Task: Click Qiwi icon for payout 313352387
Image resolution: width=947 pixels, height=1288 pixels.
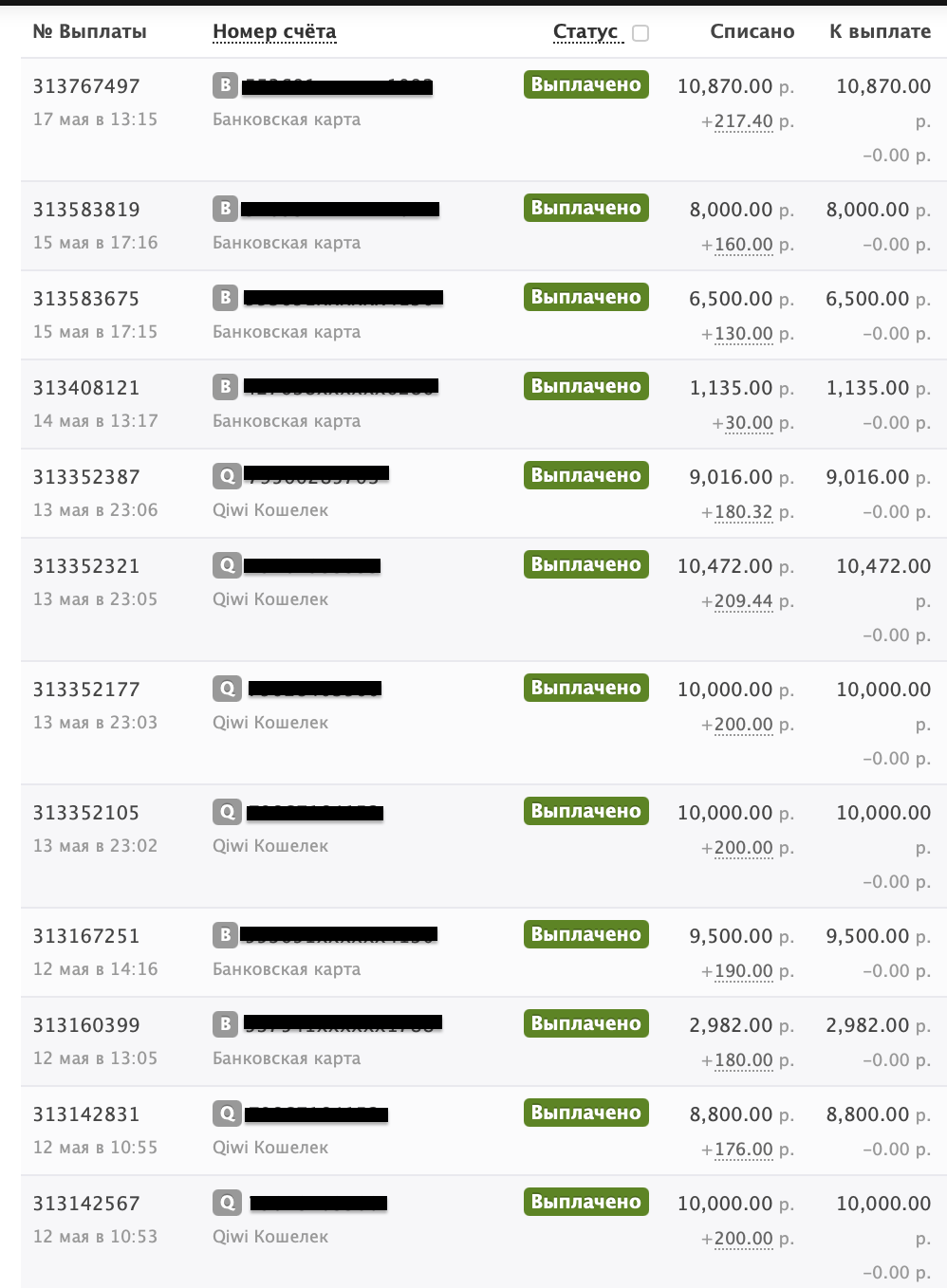Action: (x=227, y=475)
